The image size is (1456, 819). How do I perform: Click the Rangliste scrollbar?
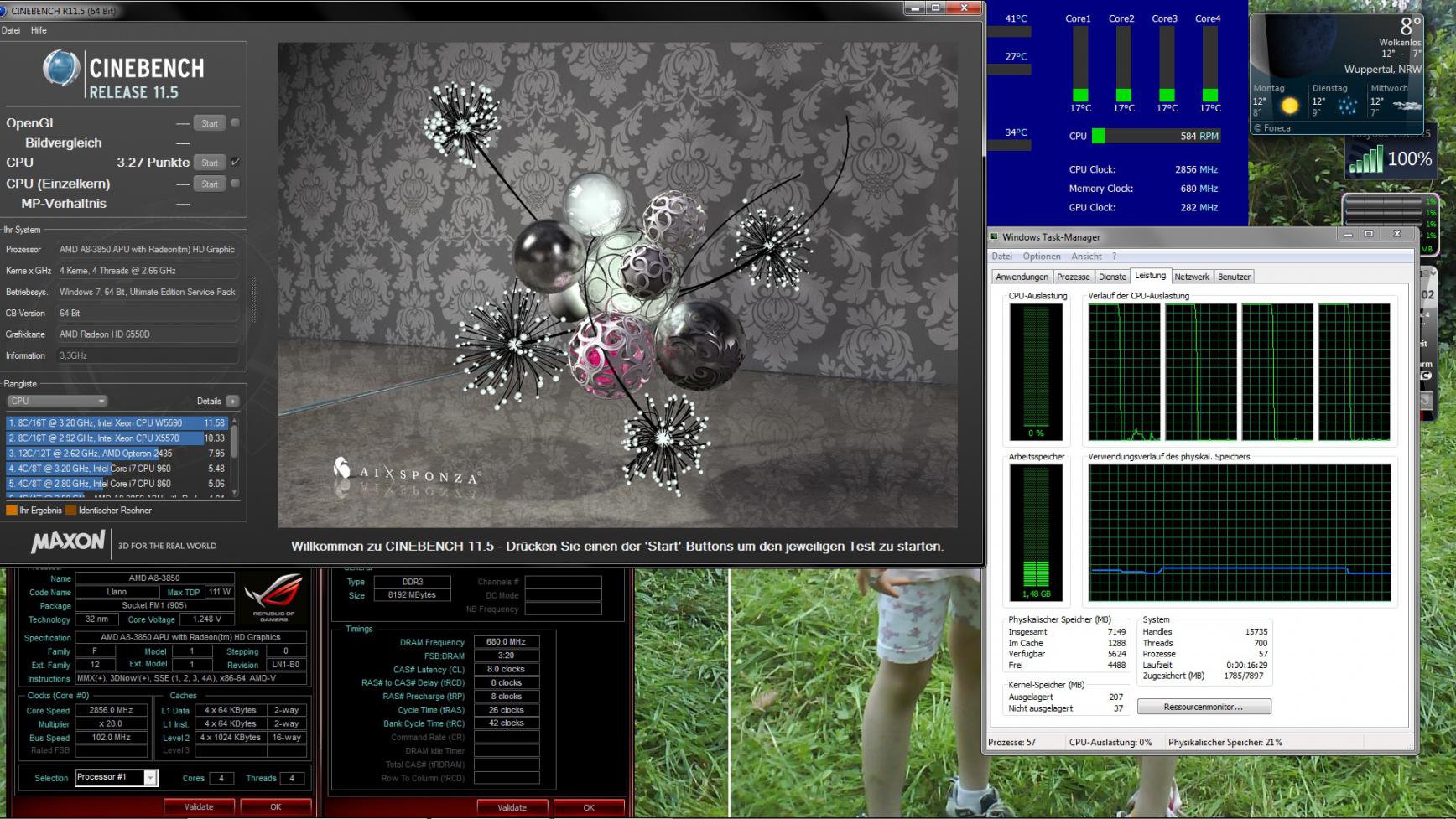[234, 457]
